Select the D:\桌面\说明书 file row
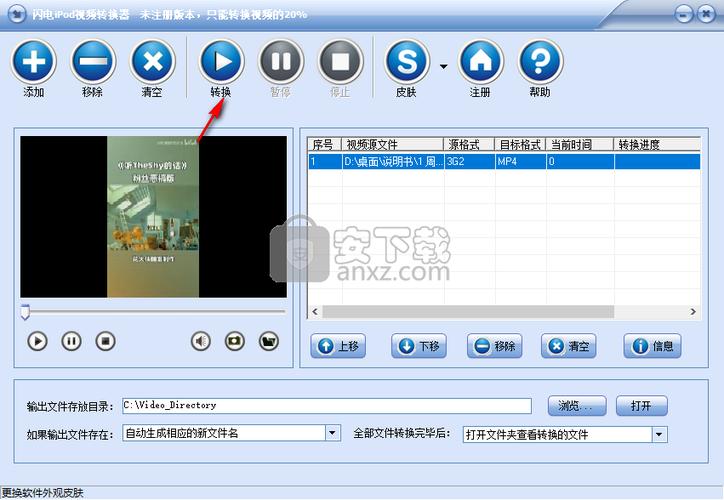 tap(504, 162)
